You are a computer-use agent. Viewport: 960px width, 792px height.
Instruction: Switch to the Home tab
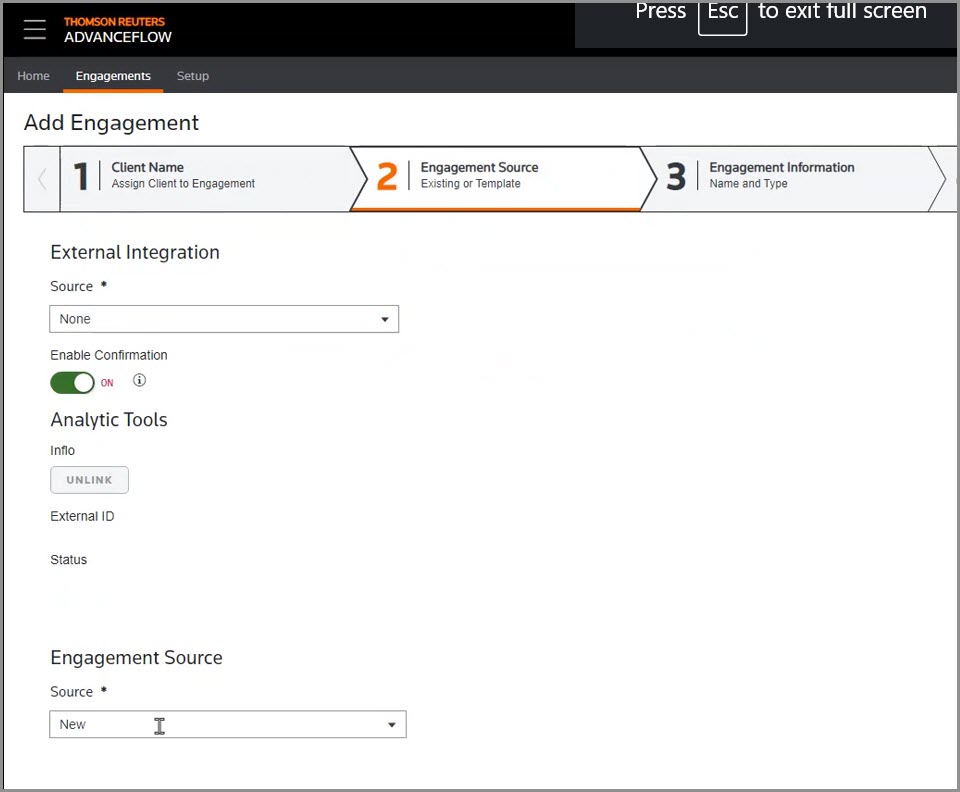33,75
